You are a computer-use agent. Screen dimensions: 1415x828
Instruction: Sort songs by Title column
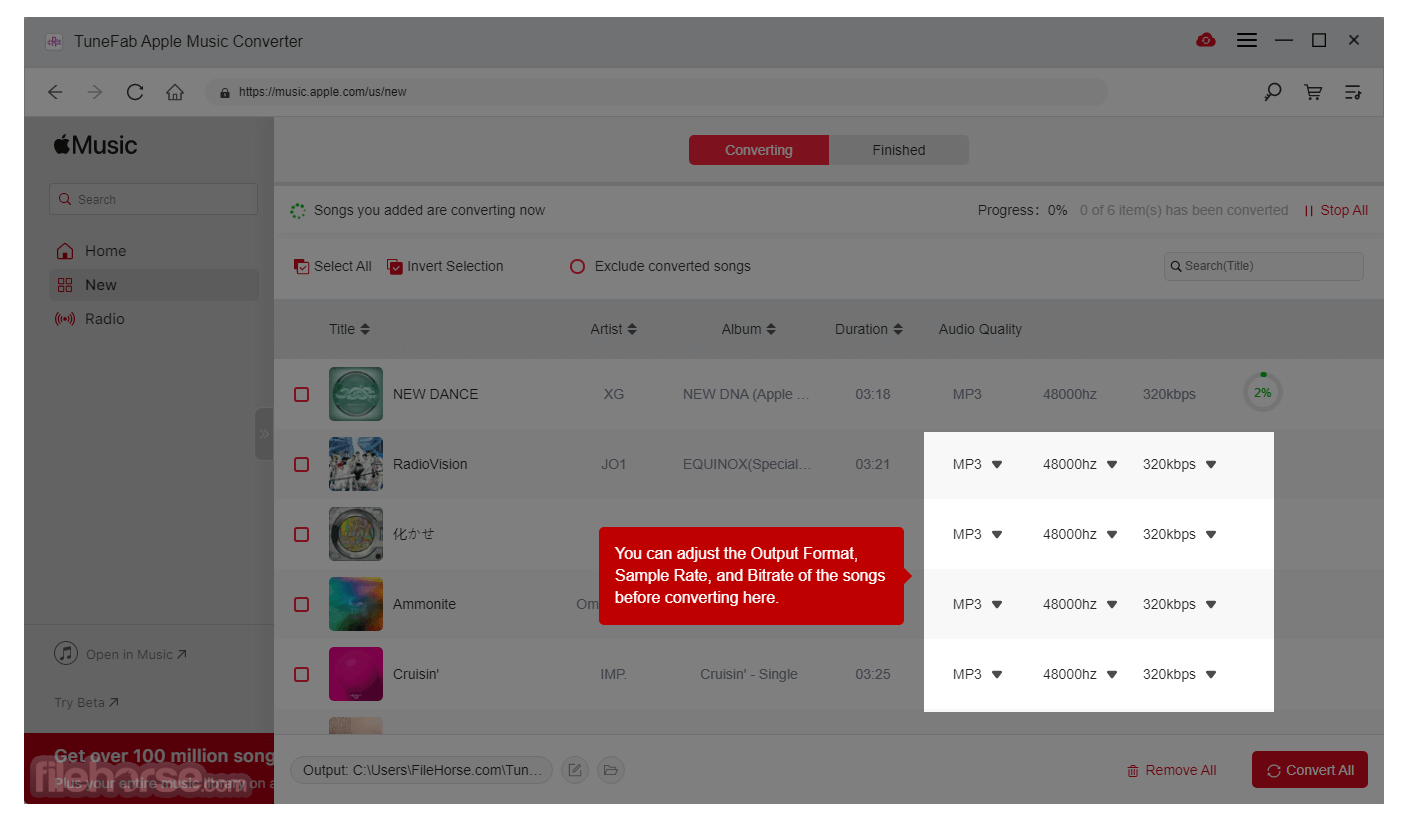[349, 329]
